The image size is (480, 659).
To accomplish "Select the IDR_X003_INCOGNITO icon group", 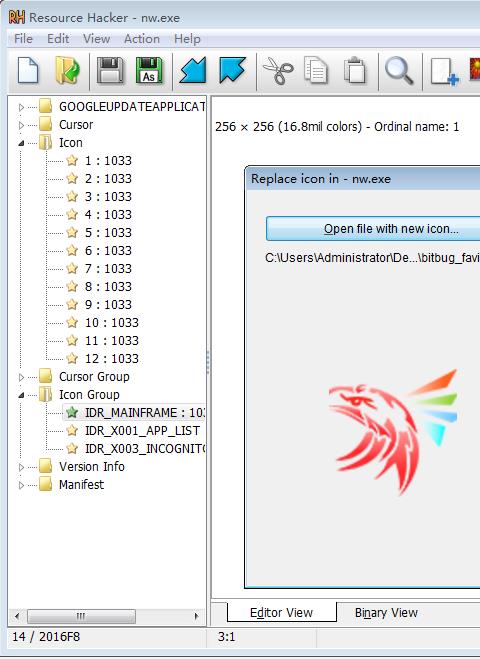I will [145, 449].
